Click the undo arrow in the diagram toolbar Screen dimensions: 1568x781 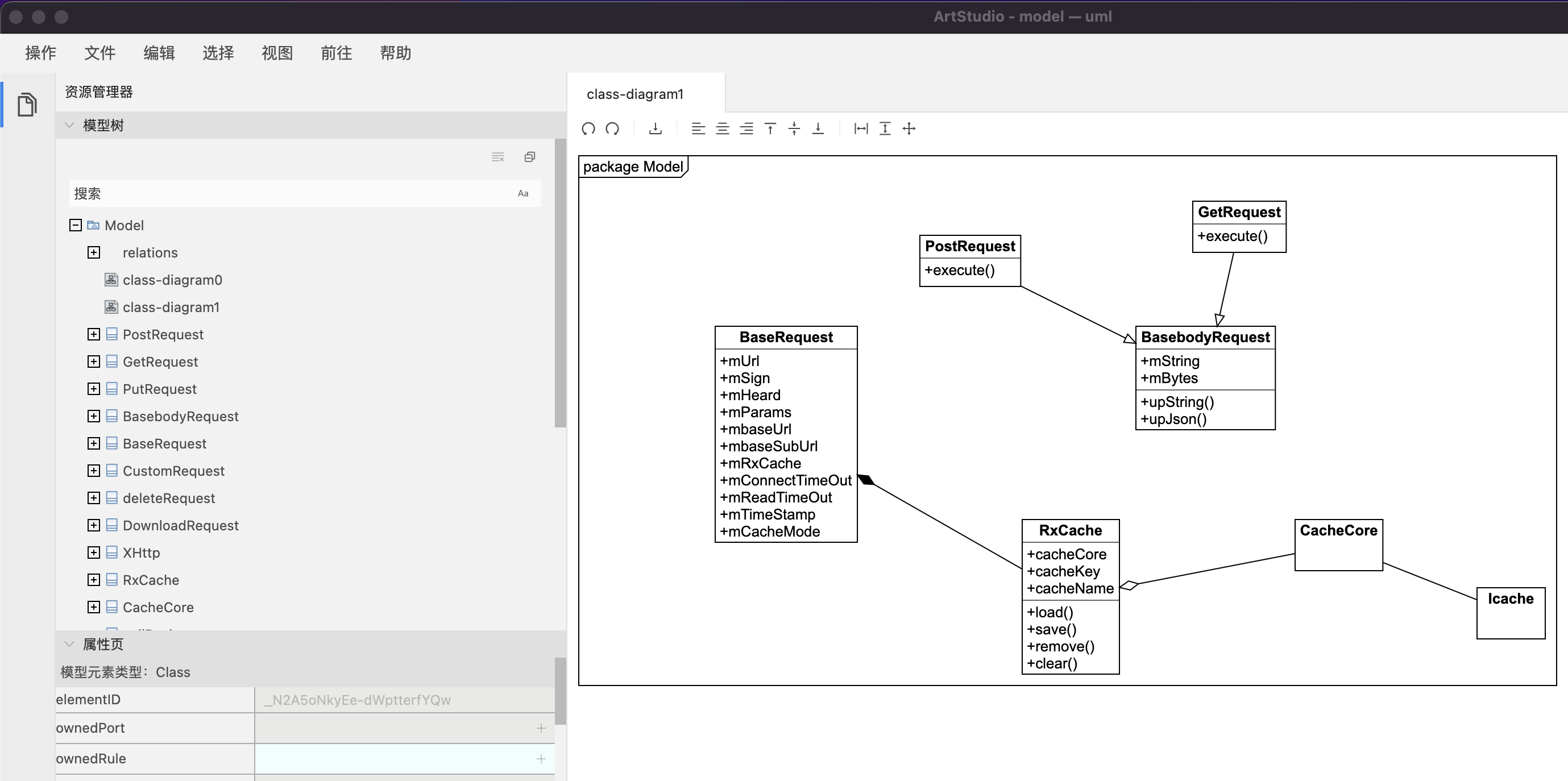(x=588, y=128)
